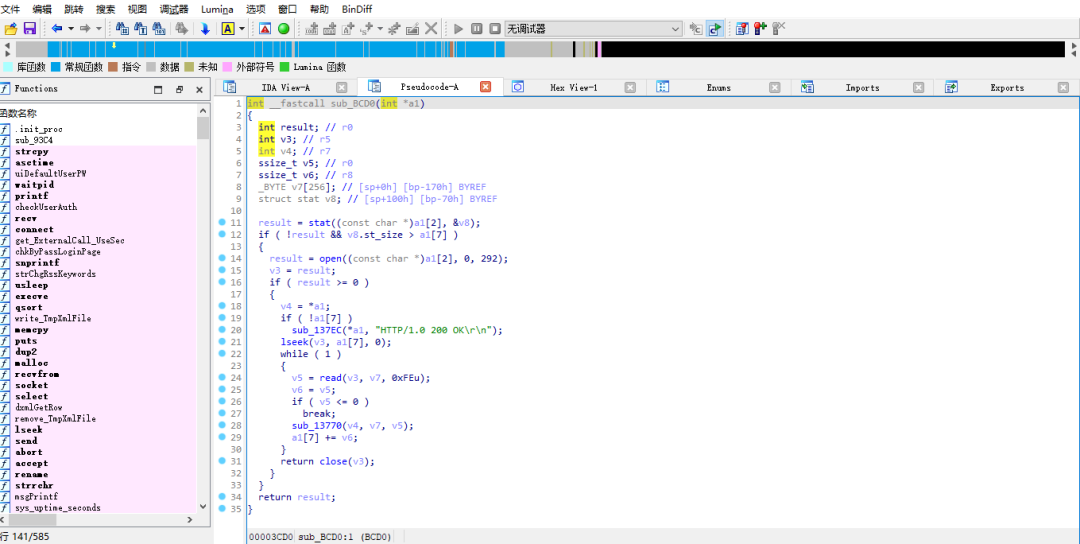
Task: Click the yellow A text-view icon
Action: [228, 28]
